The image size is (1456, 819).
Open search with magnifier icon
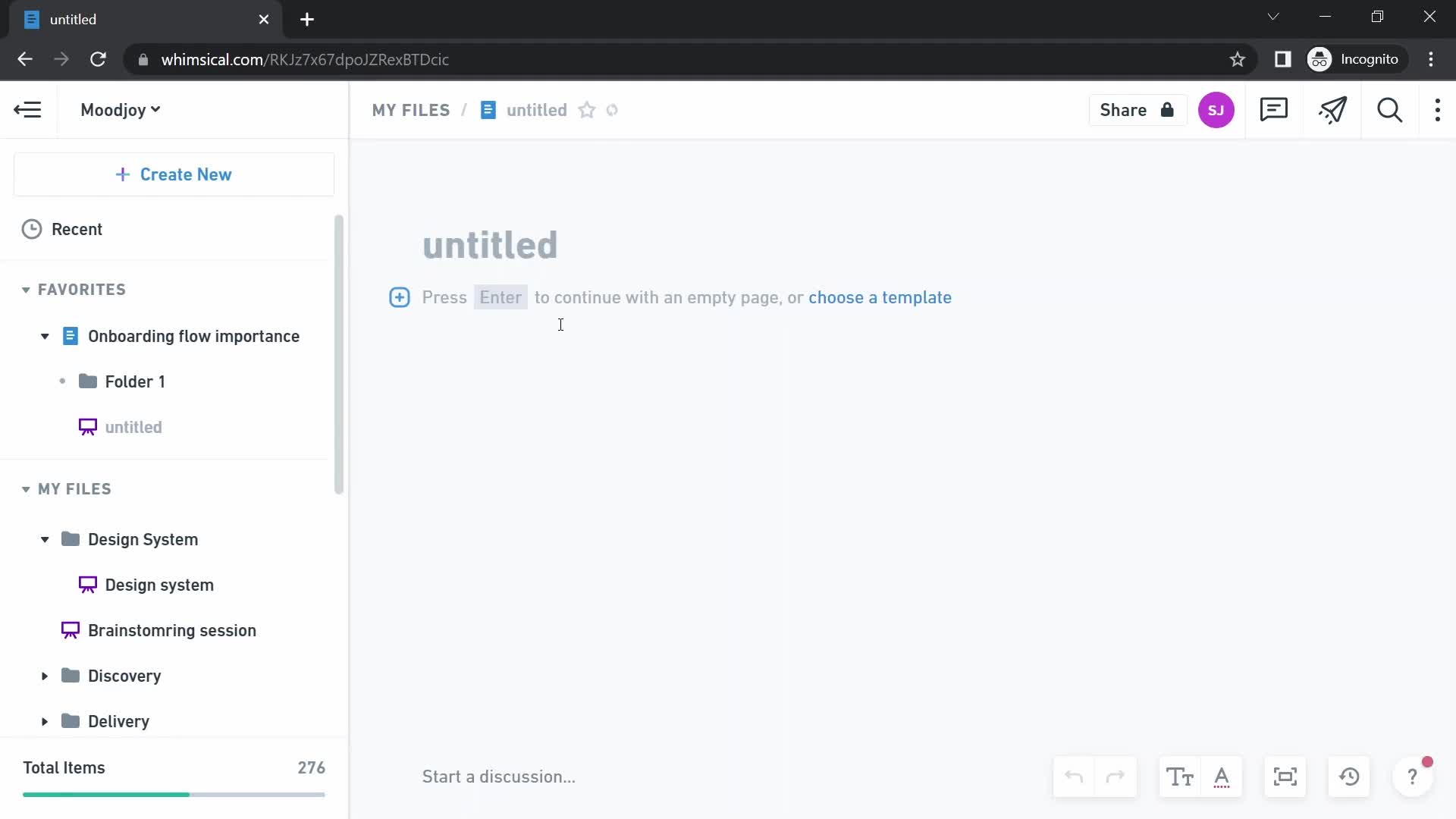(x=1389, y=110)
